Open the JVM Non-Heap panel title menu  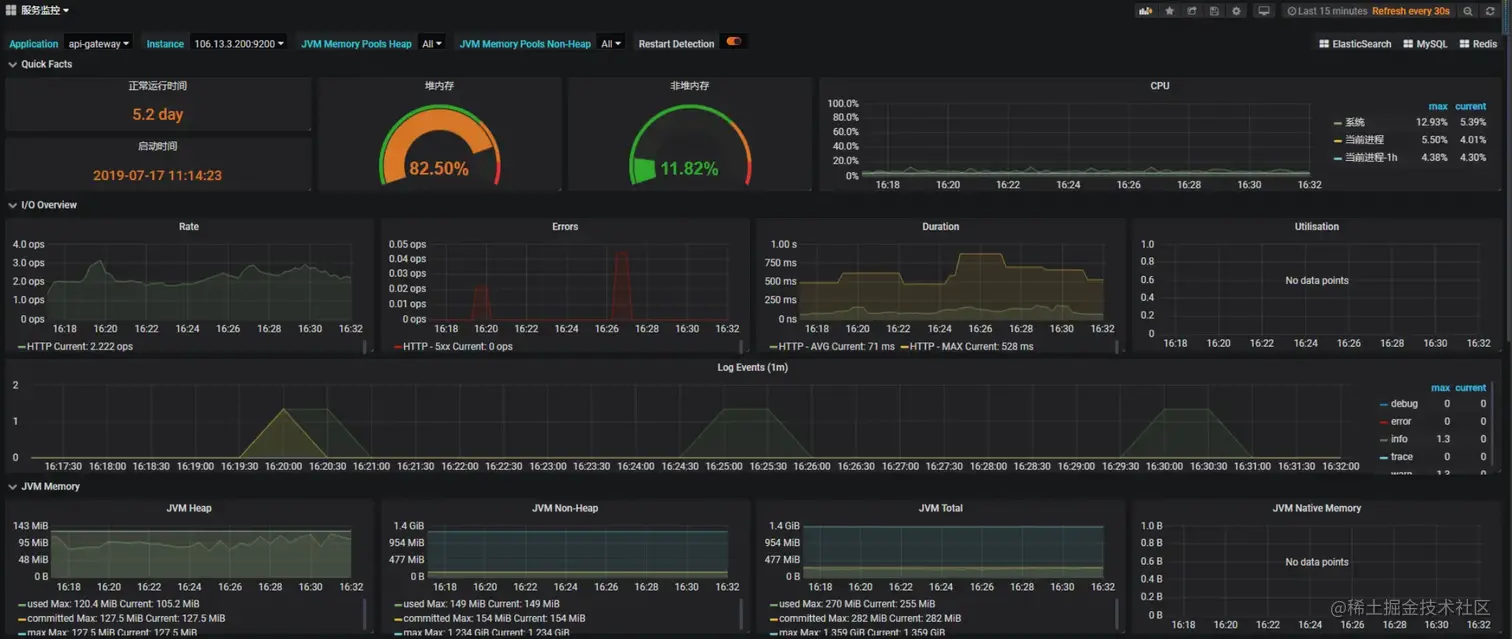pyautogui.click(x=565, y=509)
